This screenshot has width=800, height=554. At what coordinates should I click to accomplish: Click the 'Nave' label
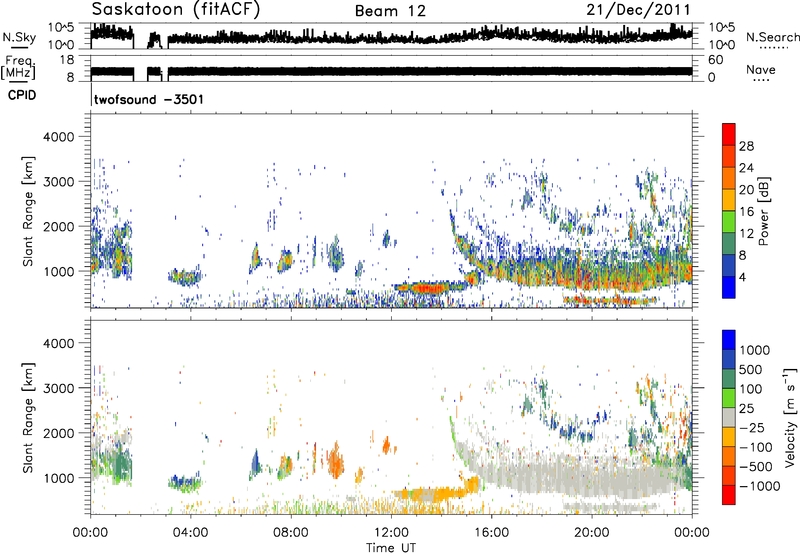pos(761,70)
